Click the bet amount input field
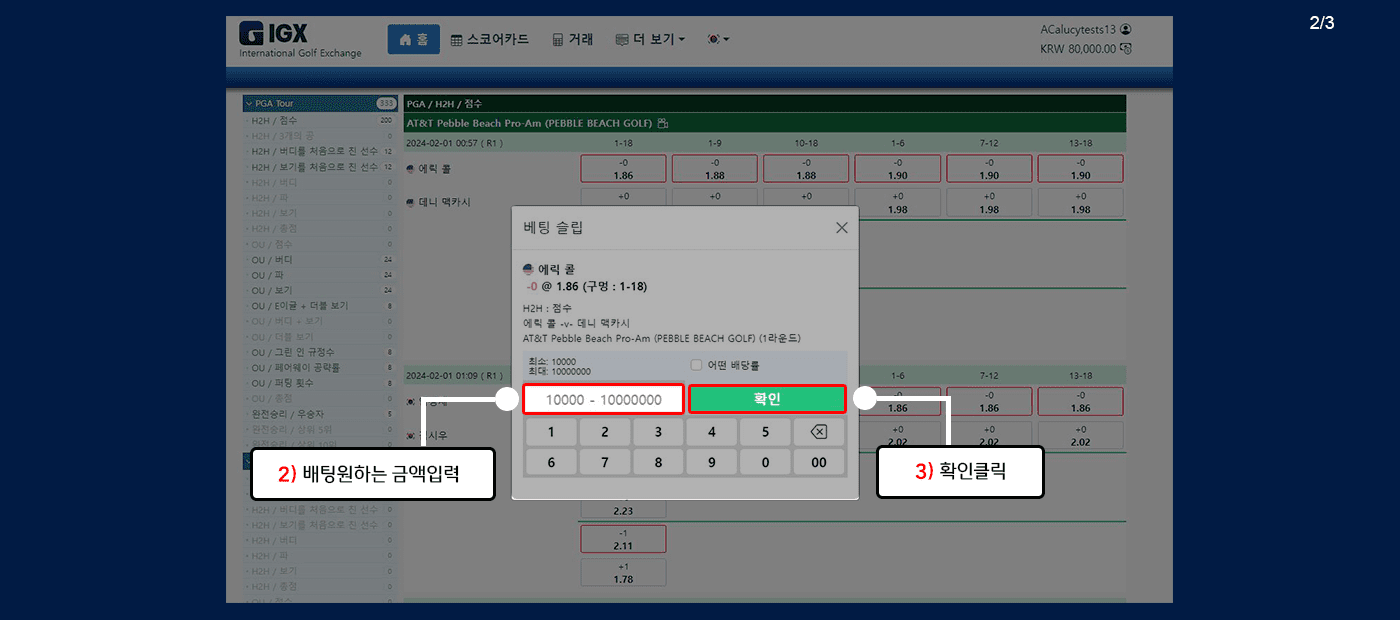1400x620 pixels. coord(603,400)
